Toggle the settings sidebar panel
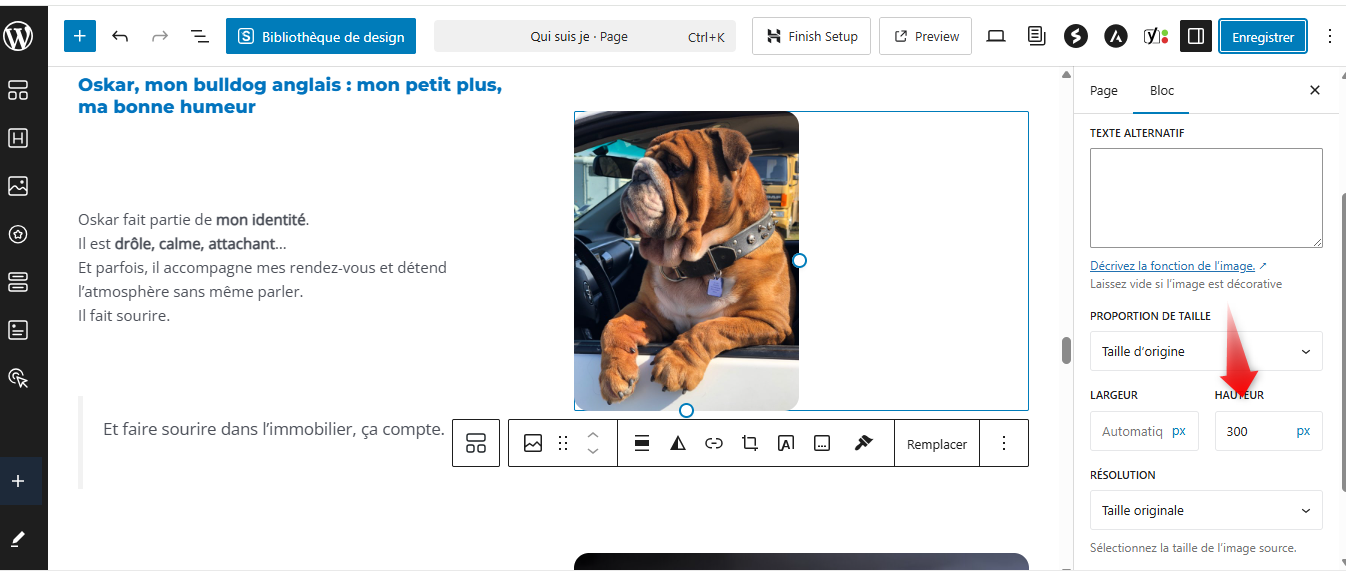The height and width of the screenshot is (572, 1346). coord(1195,36)
